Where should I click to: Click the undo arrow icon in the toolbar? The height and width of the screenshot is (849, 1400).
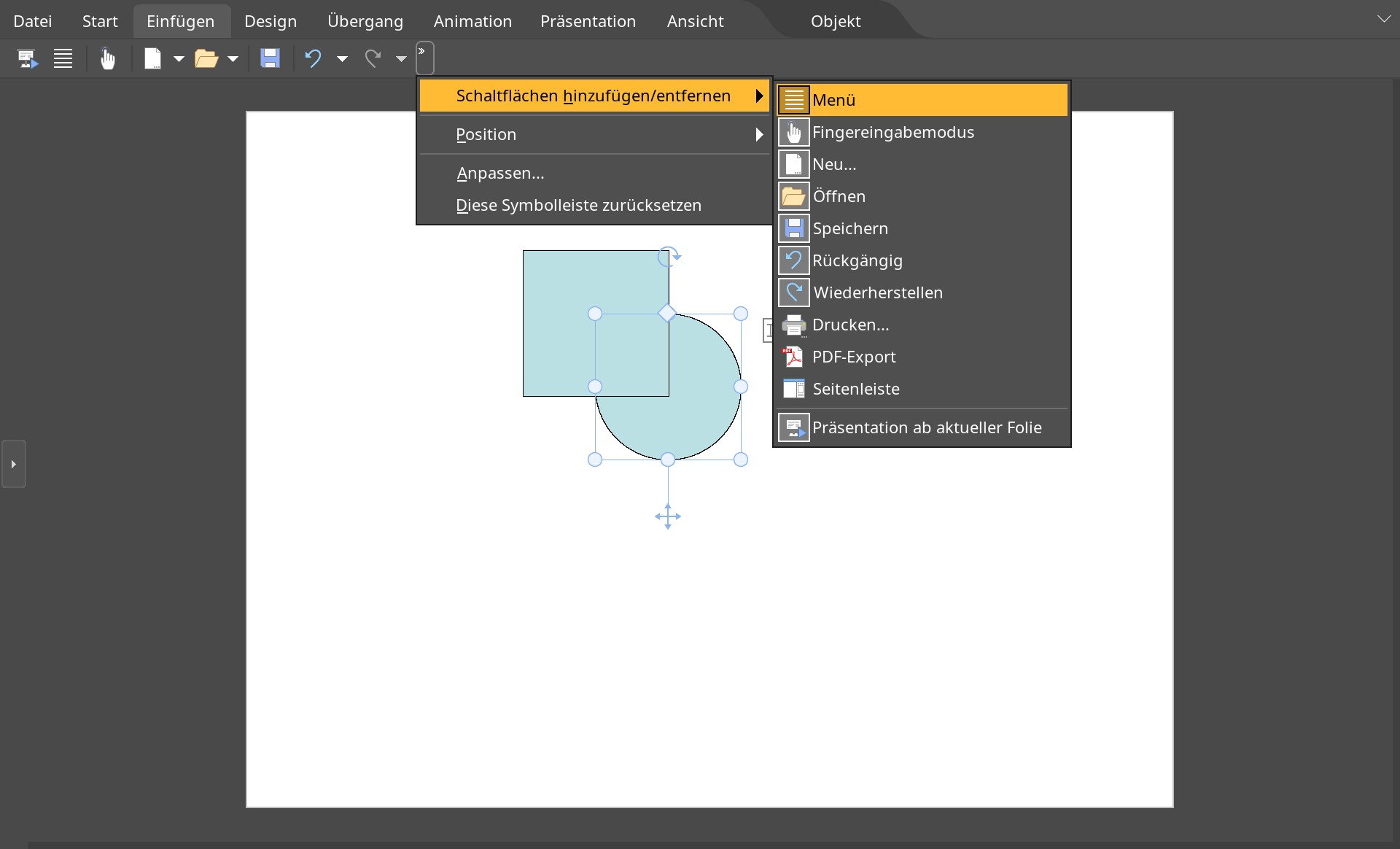[314, 58]
